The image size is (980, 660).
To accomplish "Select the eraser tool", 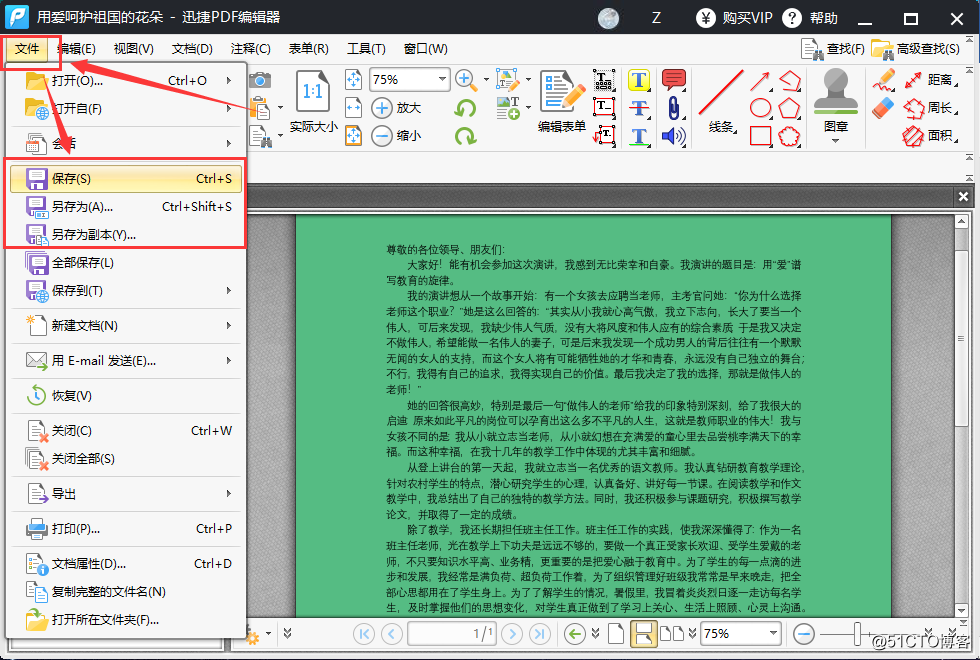I will (884, 108).
